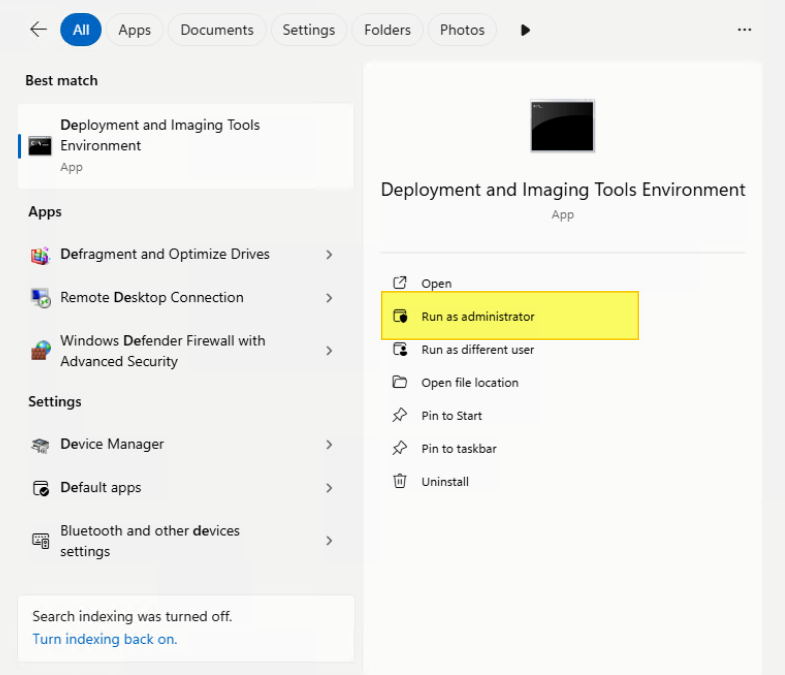The image size is (785, 675).
Task: Click the large command prompt app thumbnail
Action: 562,126
